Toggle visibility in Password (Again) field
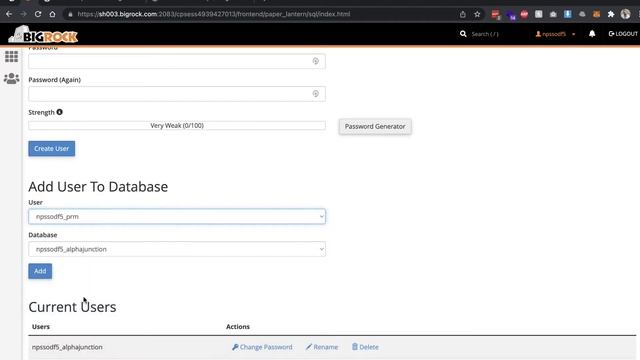The height and width of the screenshot is (360, 640). tap(316, 94)
